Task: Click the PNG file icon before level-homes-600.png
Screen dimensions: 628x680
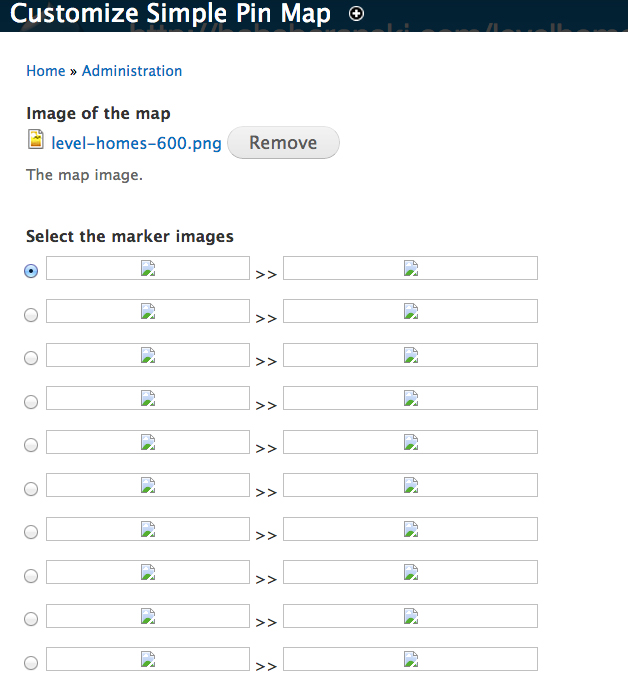Action: pos(36,141)
